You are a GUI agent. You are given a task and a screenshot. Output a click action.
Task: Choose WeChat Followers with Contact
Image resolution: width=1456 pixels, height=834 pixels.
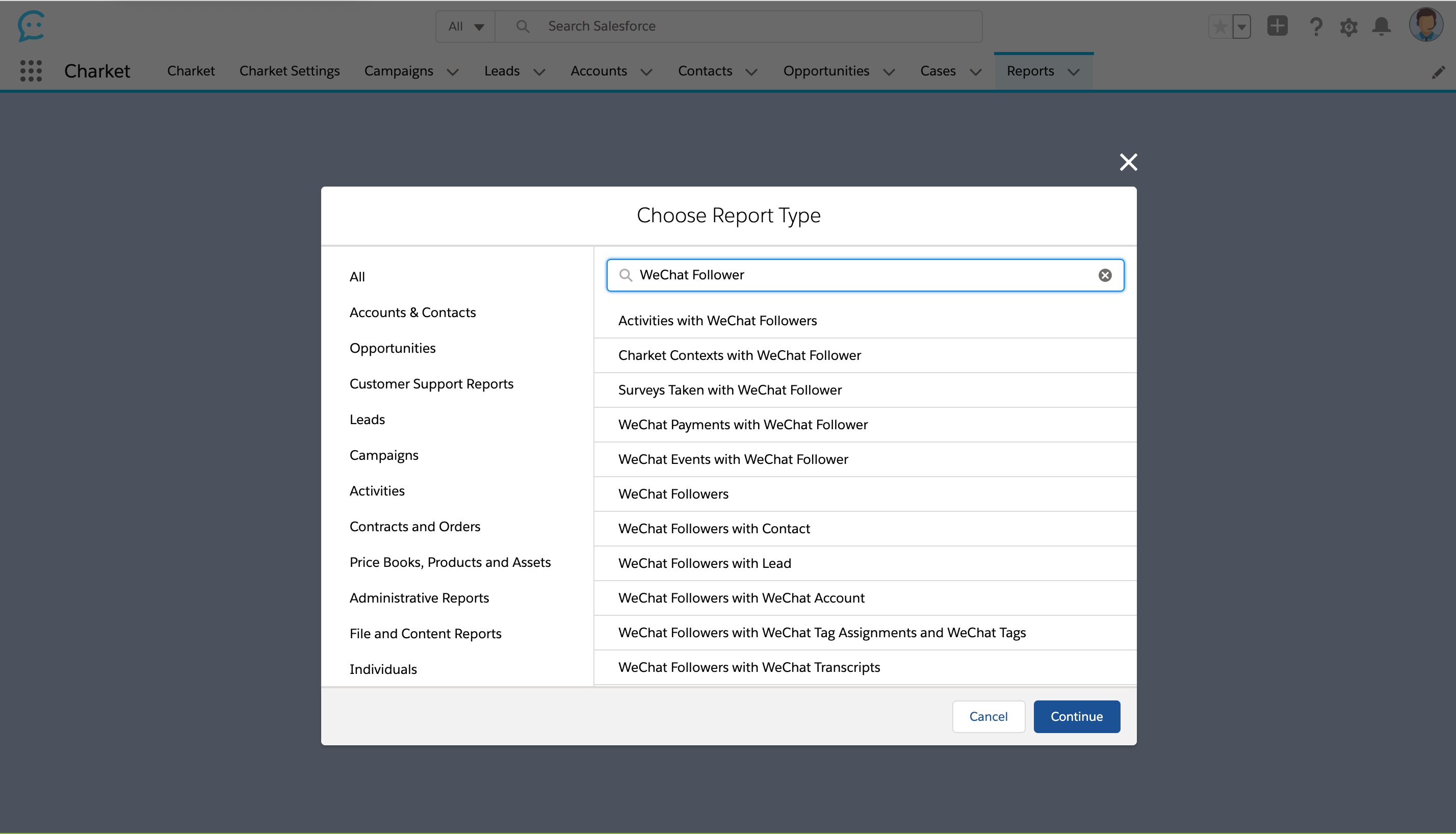click(x=865, y=529)
